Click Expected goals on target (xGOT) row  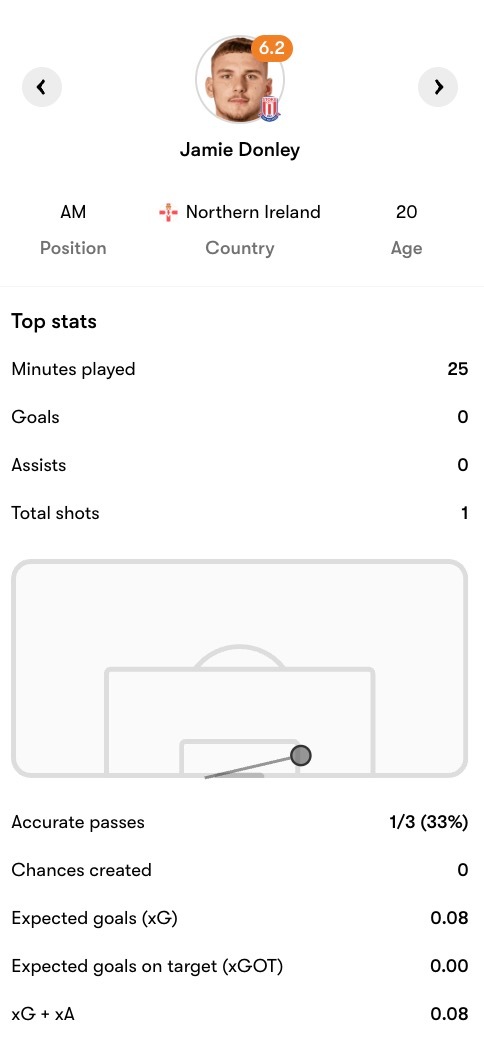[x=239, y=966]
